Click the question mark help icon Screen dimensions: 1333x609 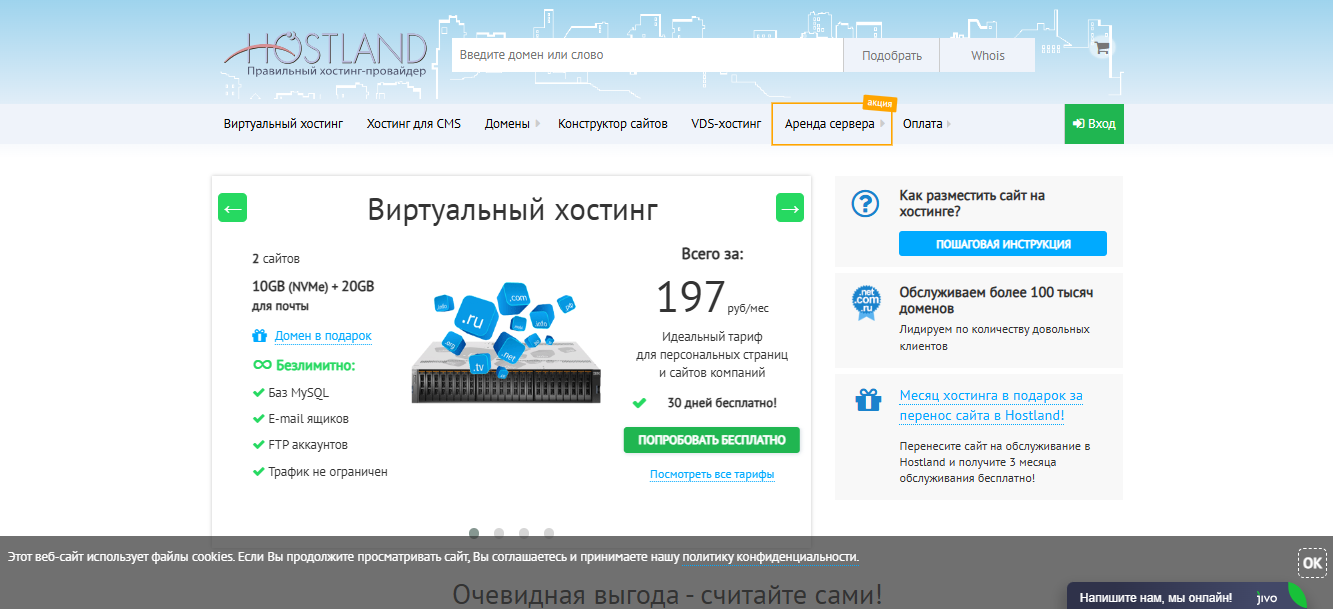pos(865,204)
